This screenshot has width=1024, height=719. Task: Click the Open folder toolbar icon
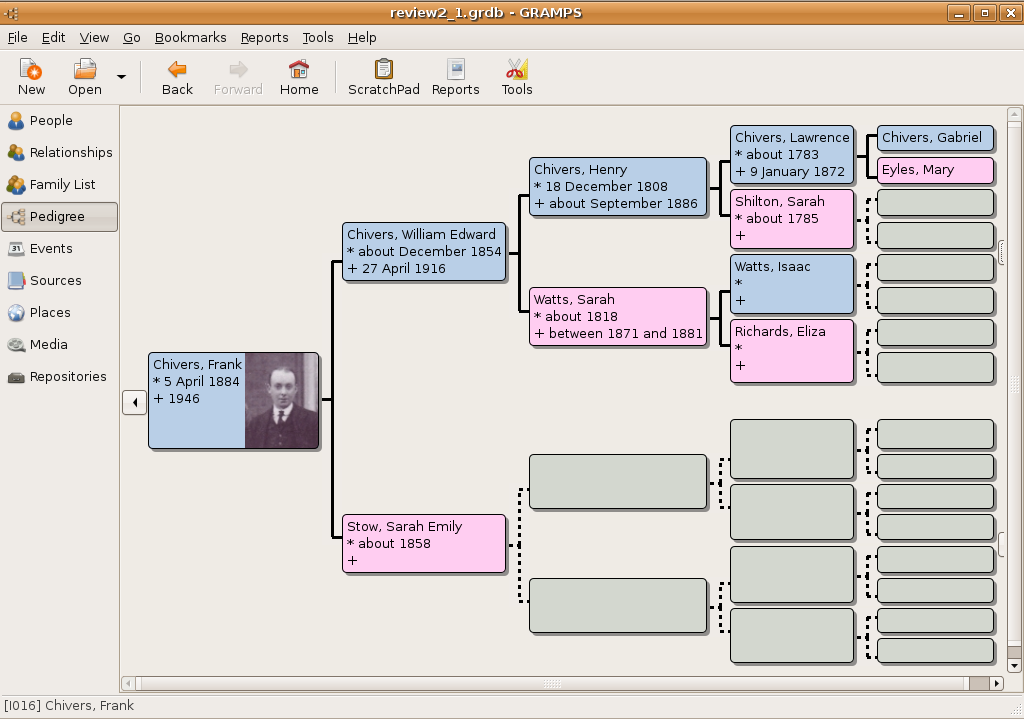(x=85, y=70)
